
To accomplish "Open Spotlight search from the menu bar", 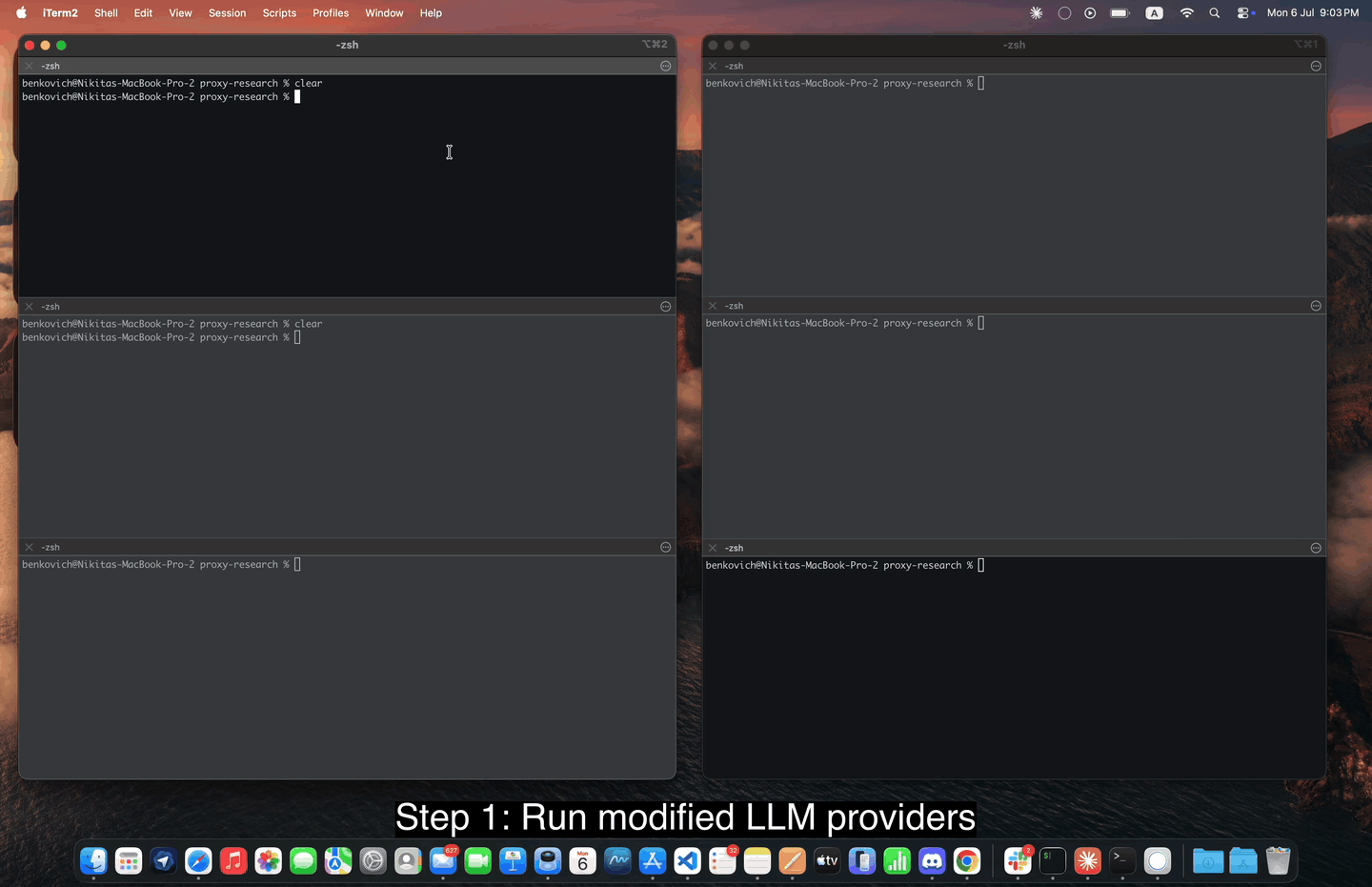I will pos(1215,13).
